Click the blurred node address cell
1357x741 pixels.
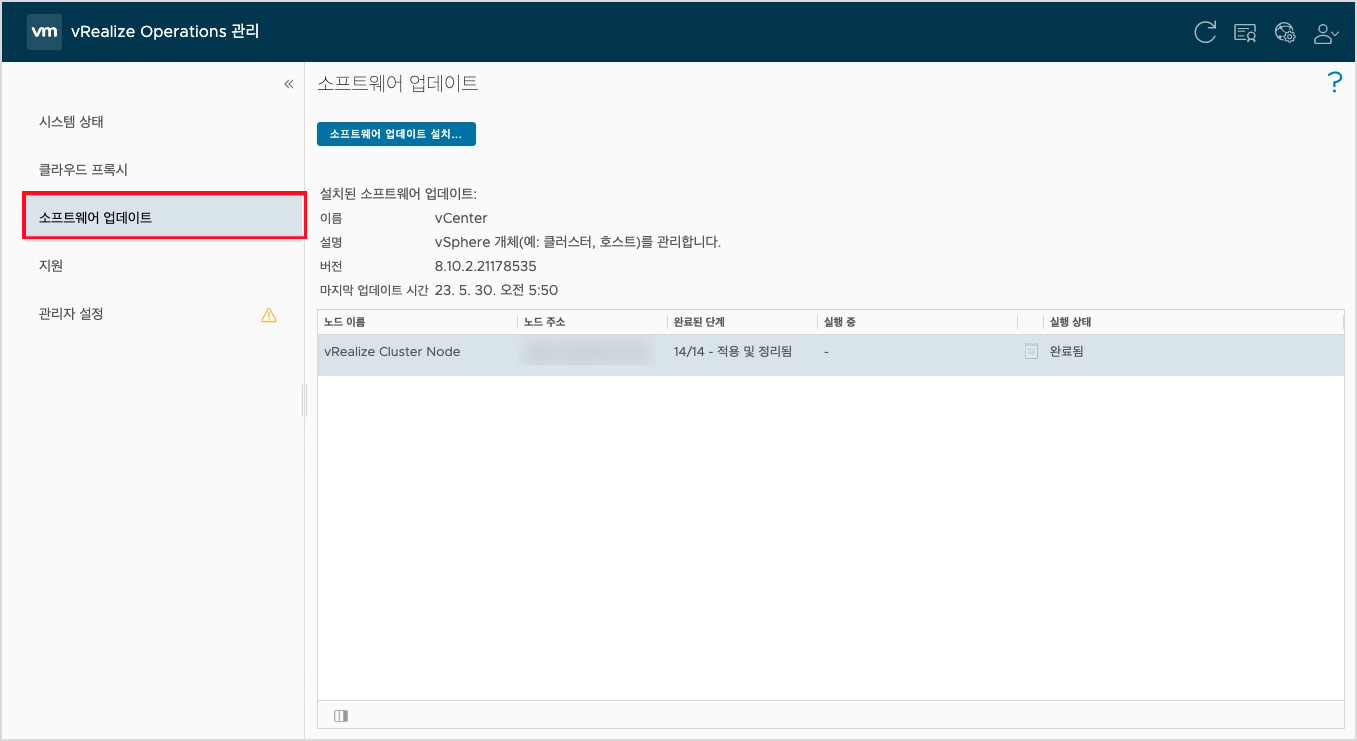[x=588, y=352]
